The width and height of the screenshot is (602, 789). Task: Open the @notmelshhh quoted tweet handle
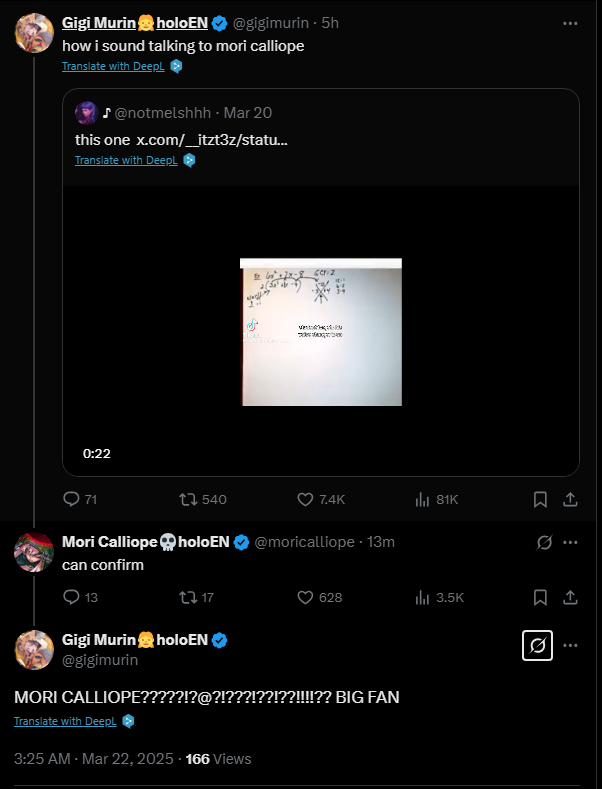(163, 113)
